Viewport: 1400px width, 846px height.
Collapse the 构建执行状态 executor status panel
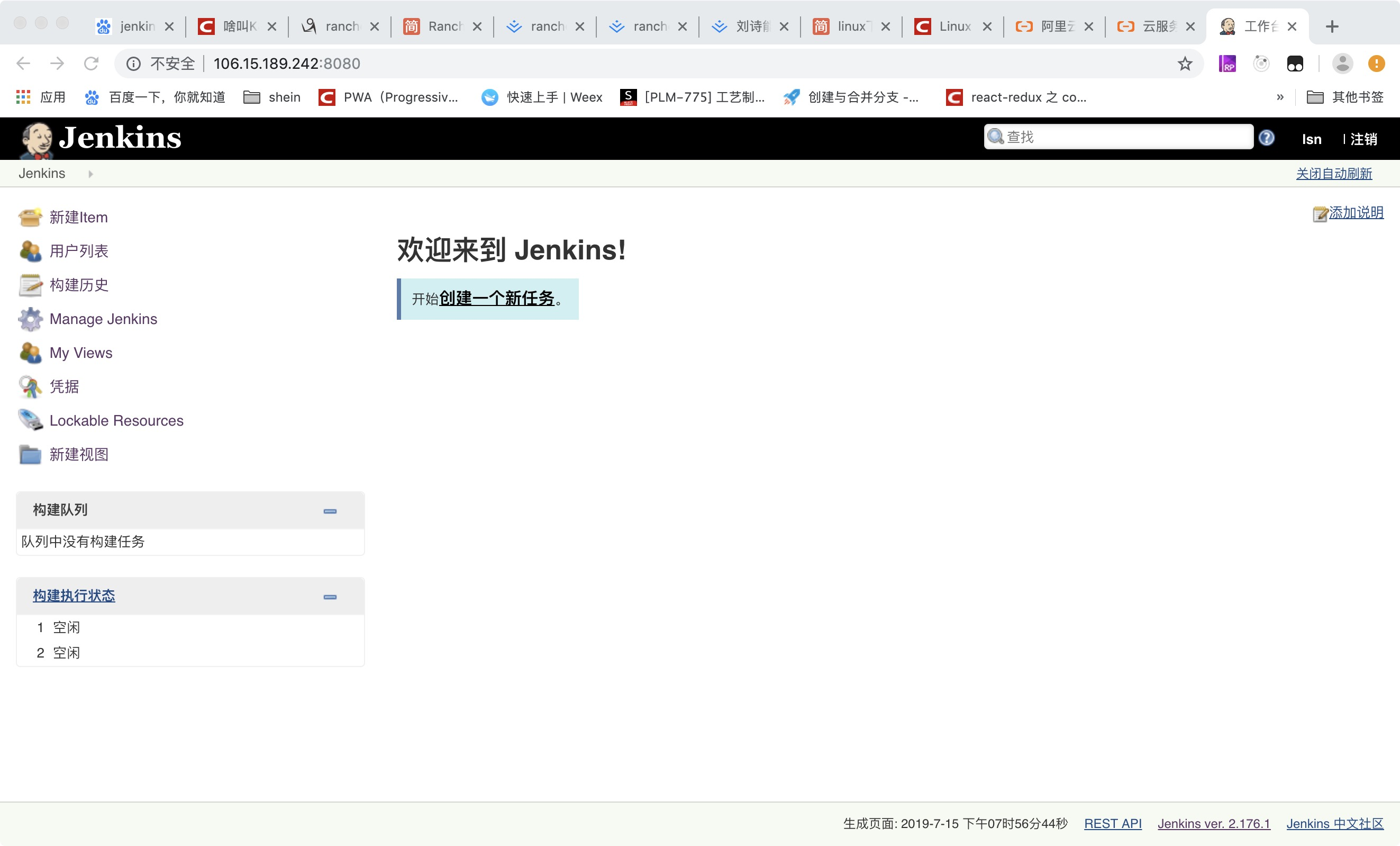330,598
